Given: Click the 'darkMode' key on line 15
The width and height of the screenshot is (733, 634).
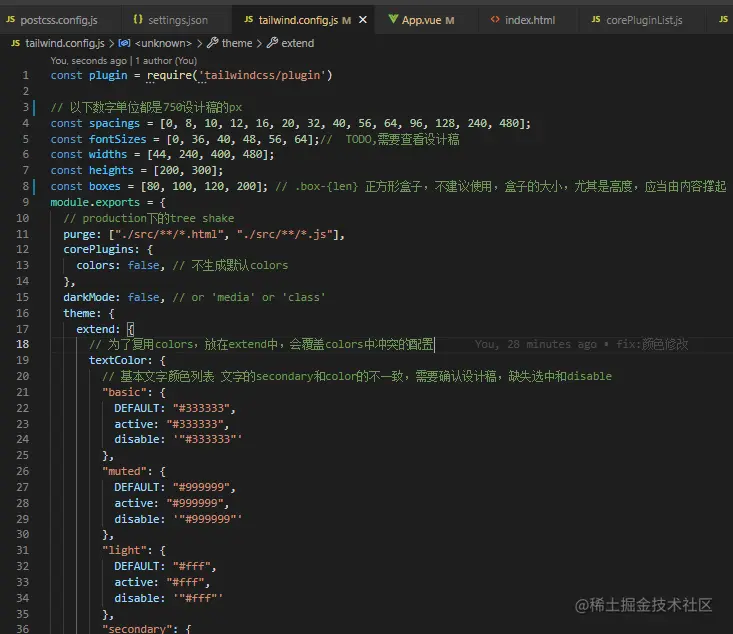Looking at the screenshot, I should pos(88,297).
